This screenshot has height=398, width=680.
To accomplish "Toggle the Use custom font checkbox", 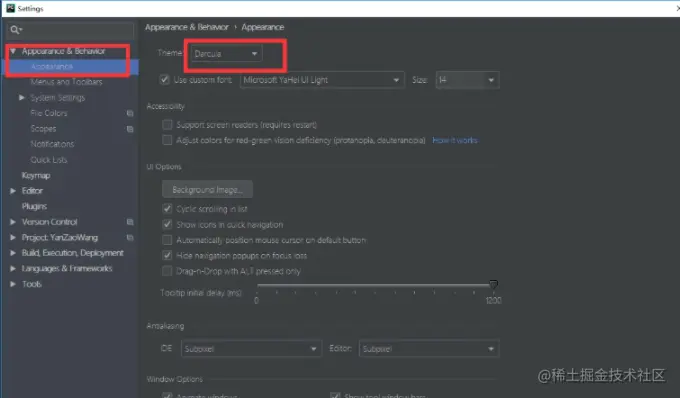I will pos(164,79).
